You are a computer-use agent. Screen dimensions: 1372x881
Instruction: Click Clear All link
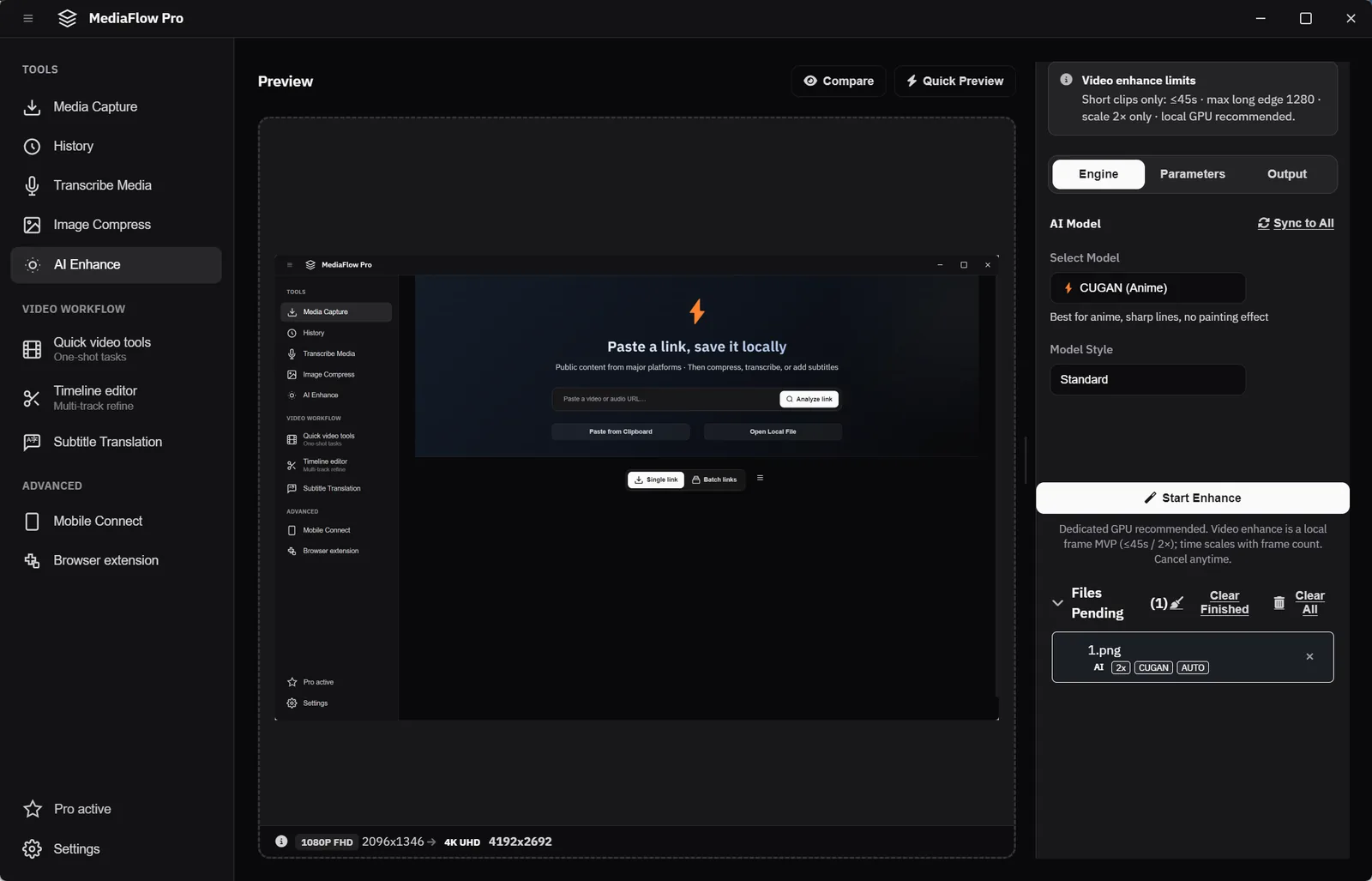(x=1310, y=602)
